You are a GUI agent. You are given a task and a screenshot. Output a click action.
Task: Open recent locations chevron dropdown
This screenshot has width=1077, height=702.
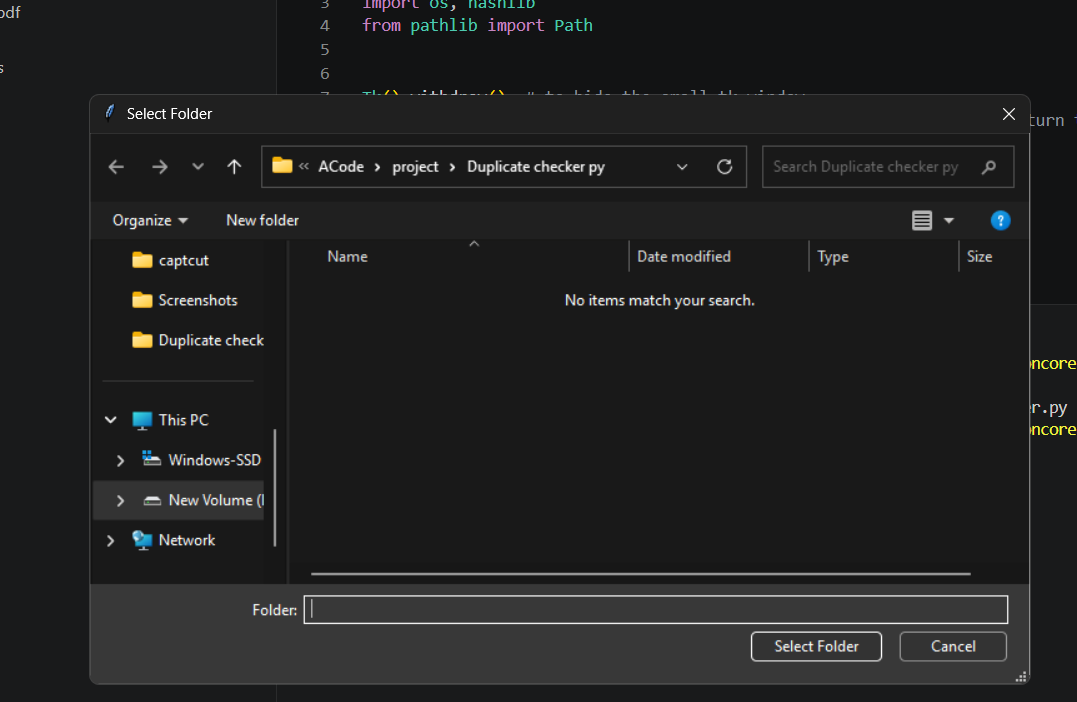(x=198, y=166)
